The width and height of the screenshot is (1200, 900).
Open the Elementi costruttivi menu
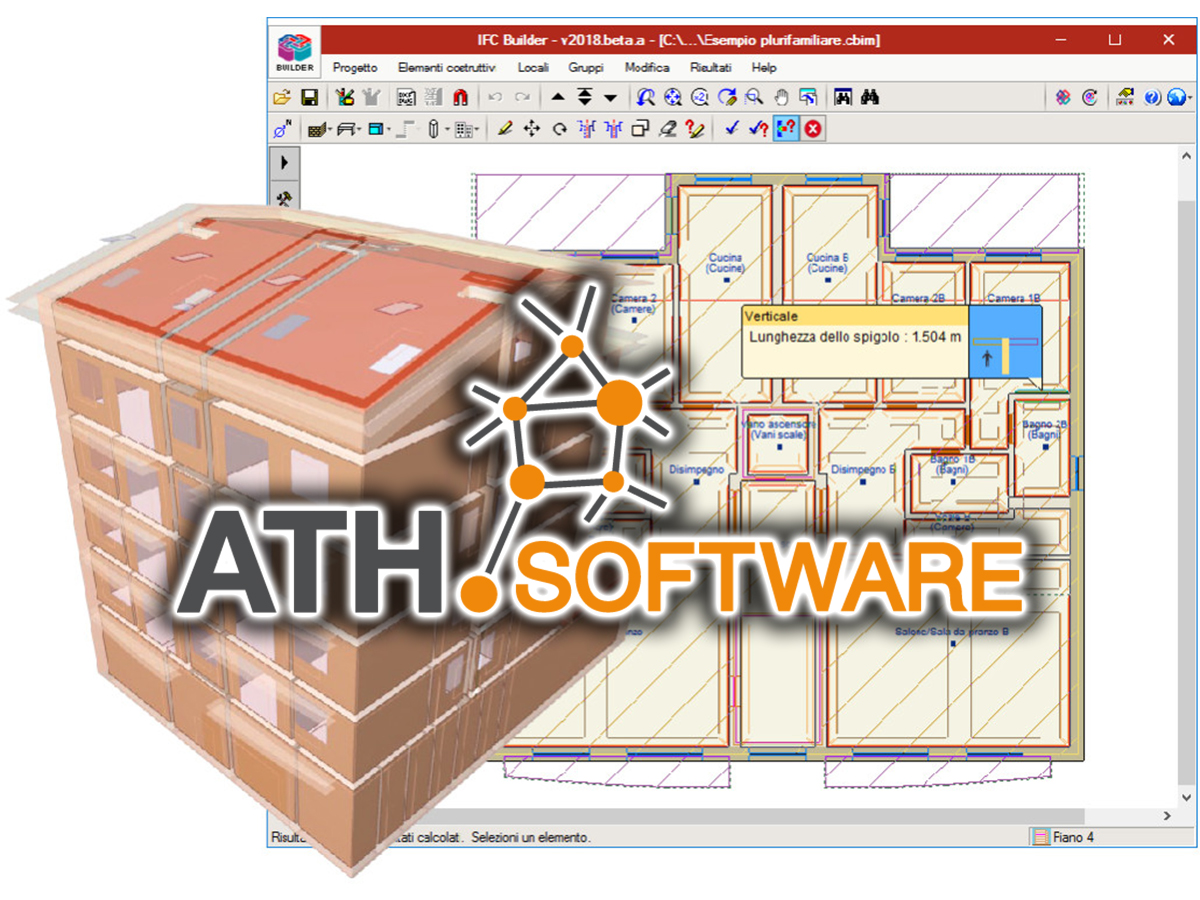(446, 67)
